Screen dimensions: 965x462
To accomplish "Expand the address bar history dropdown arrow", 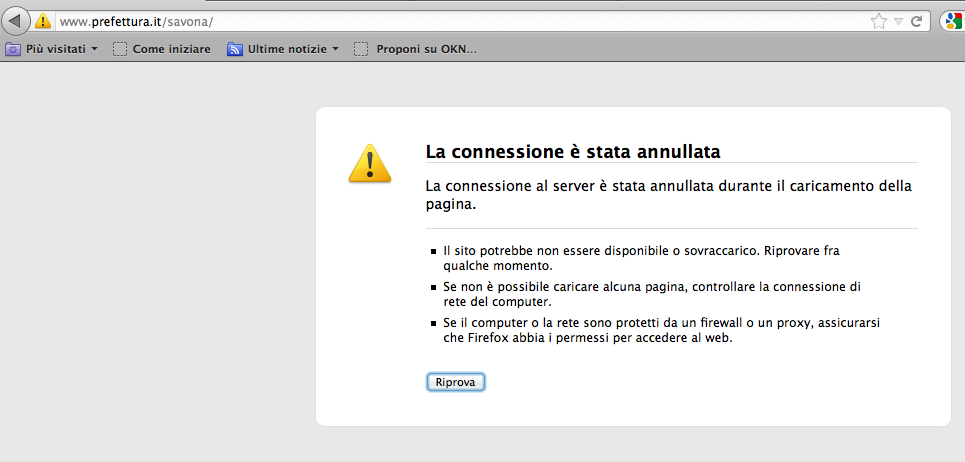I will click(x=898, y=21).
